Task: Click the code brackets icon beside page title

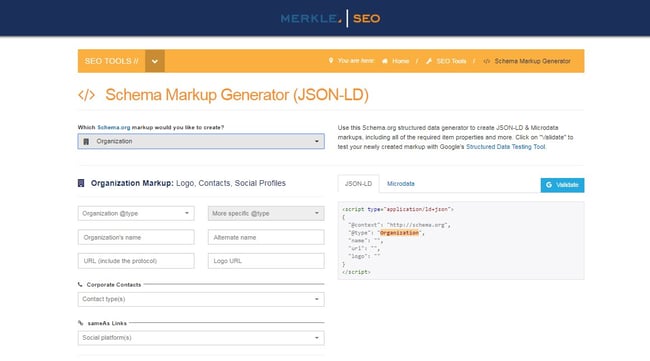Action: (86, 95)
